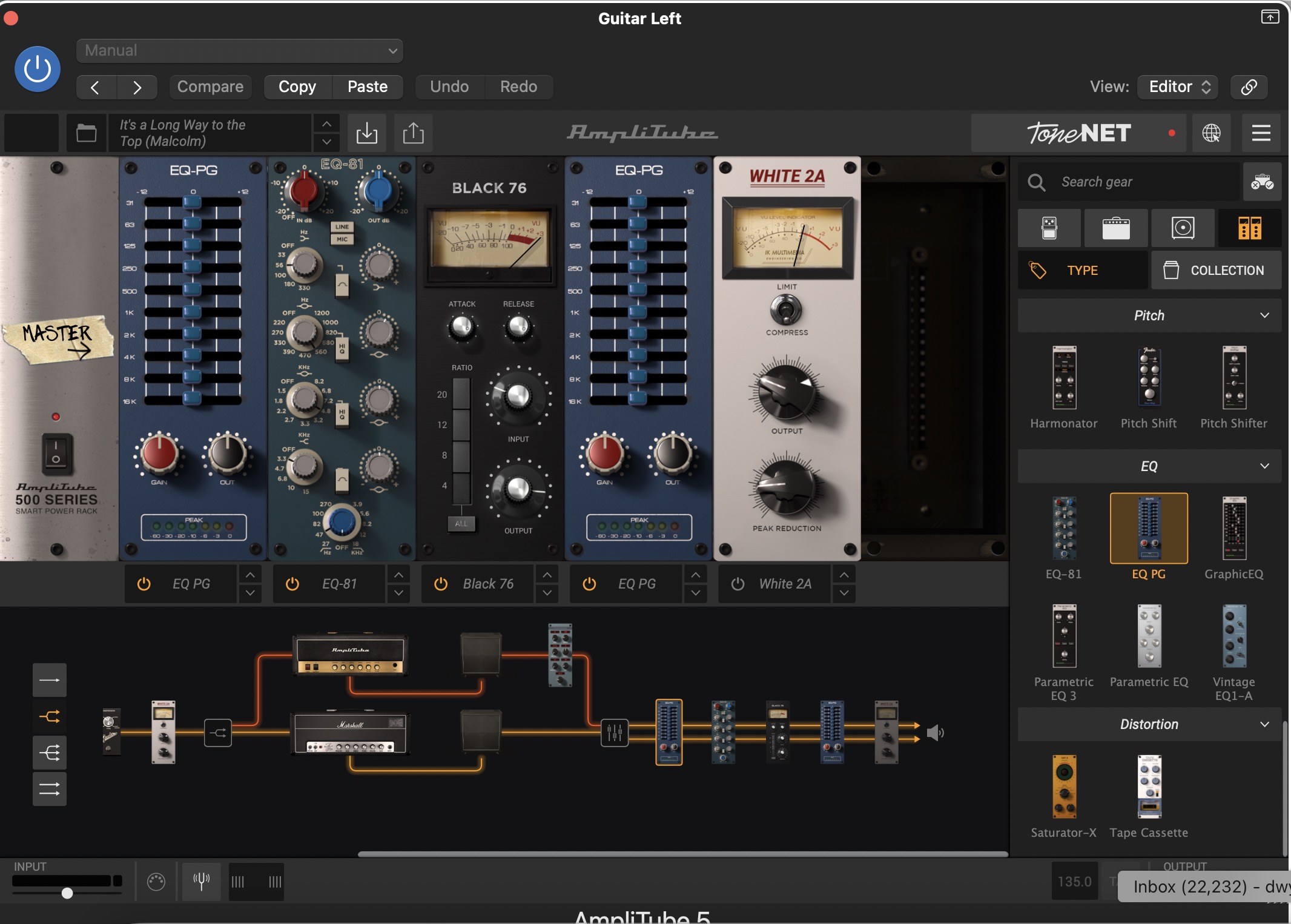Click the custom shop cart icon
Screen dimensions: 1291x924
tap(1262, 182)
